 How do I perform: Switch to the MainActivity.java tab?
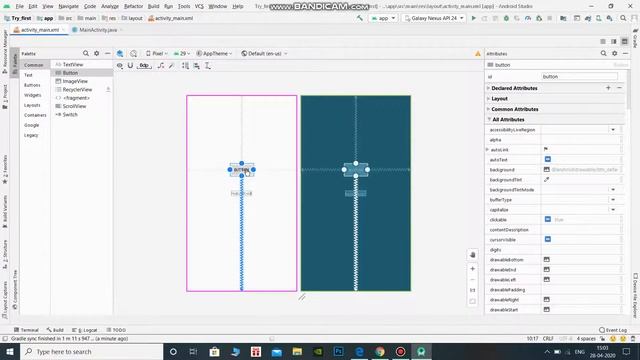98,30
